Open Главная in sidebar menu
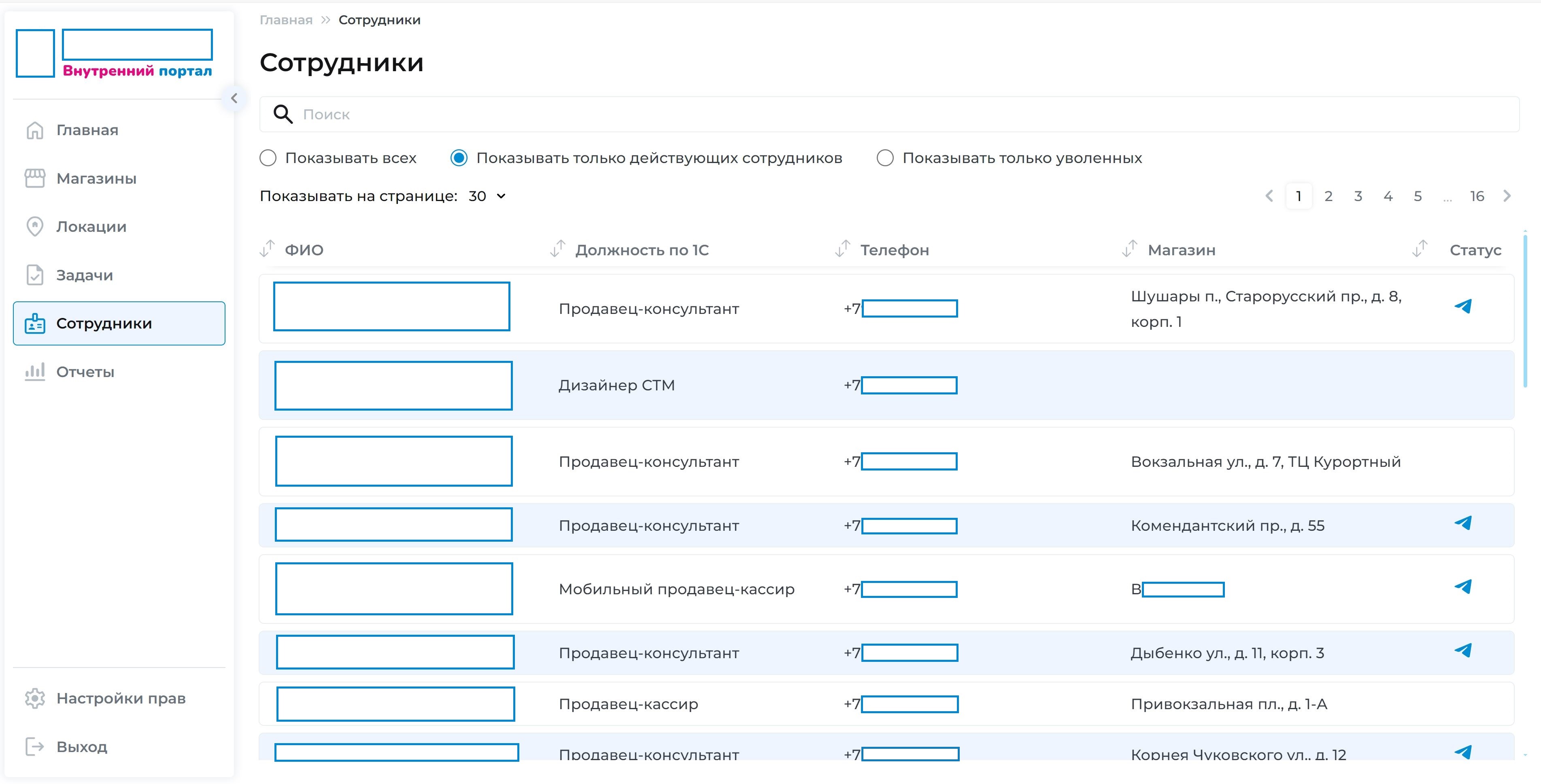The width and height of the screenshot is (1541, 784). click(x=119, y=130)
